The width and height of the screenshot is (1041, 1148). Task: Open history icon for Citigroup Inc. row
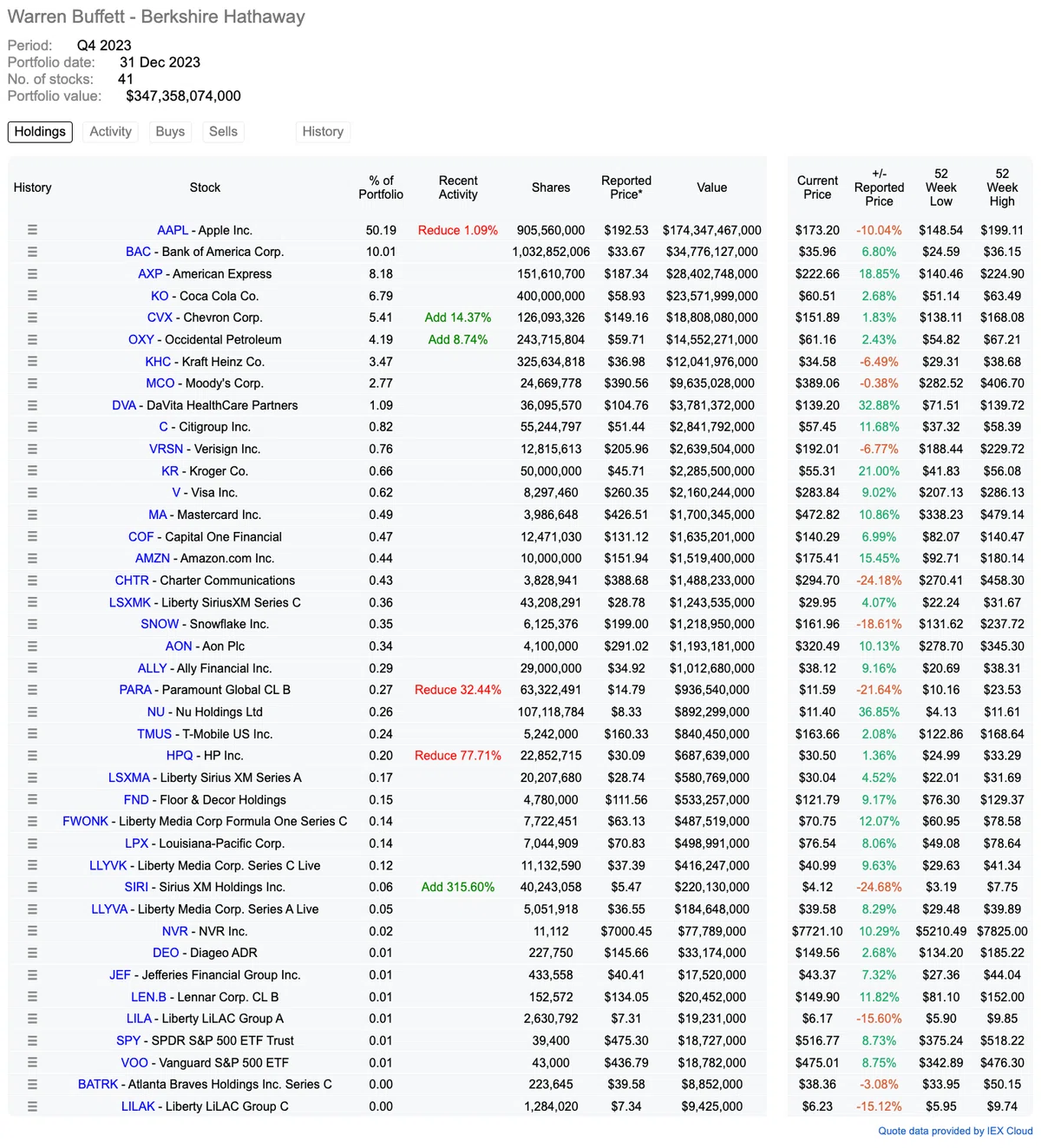point(32,427)
